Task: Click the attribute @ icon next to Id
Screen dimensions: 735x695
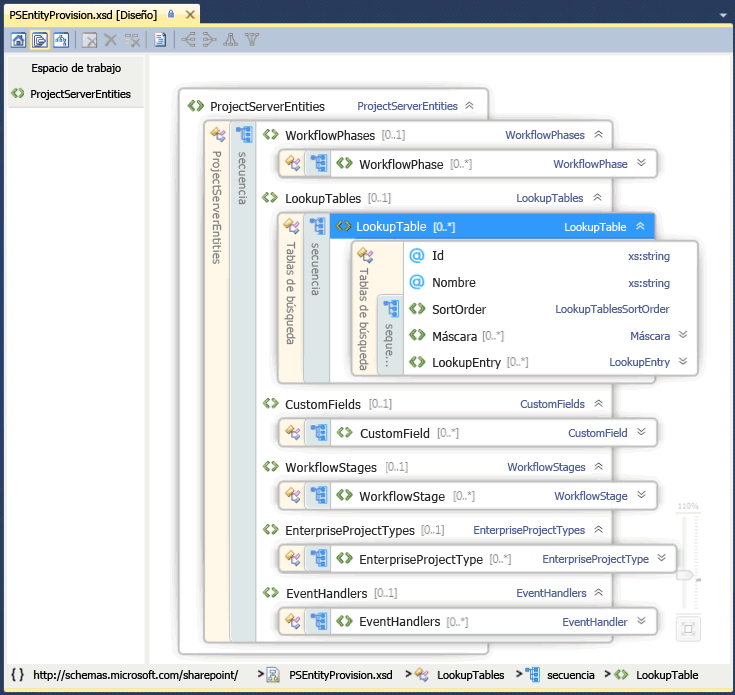Action: 417,255
